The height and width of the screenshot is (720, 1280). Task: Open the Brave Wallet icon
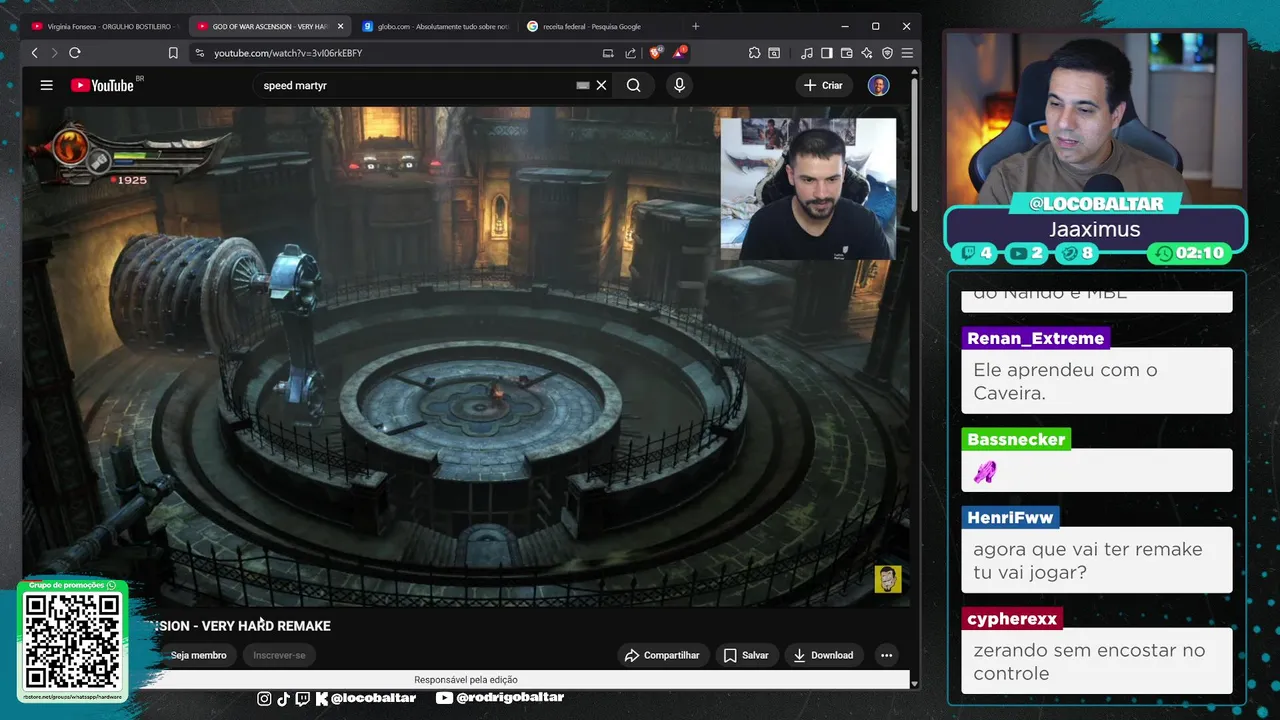coord(847,53)
